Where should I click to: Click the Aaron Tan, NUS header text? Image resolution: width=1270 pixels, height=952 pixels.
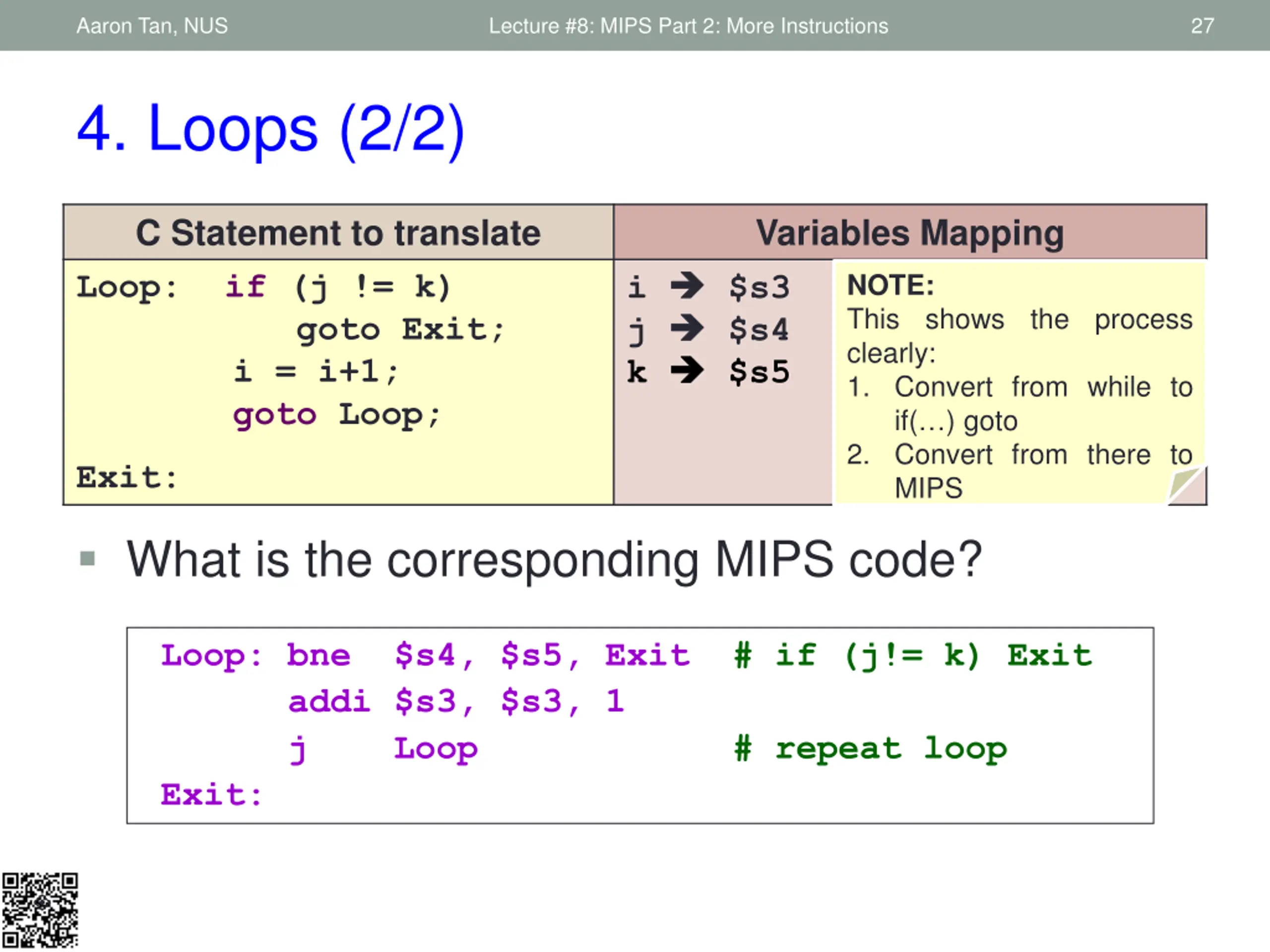click(x=152, y=26)
